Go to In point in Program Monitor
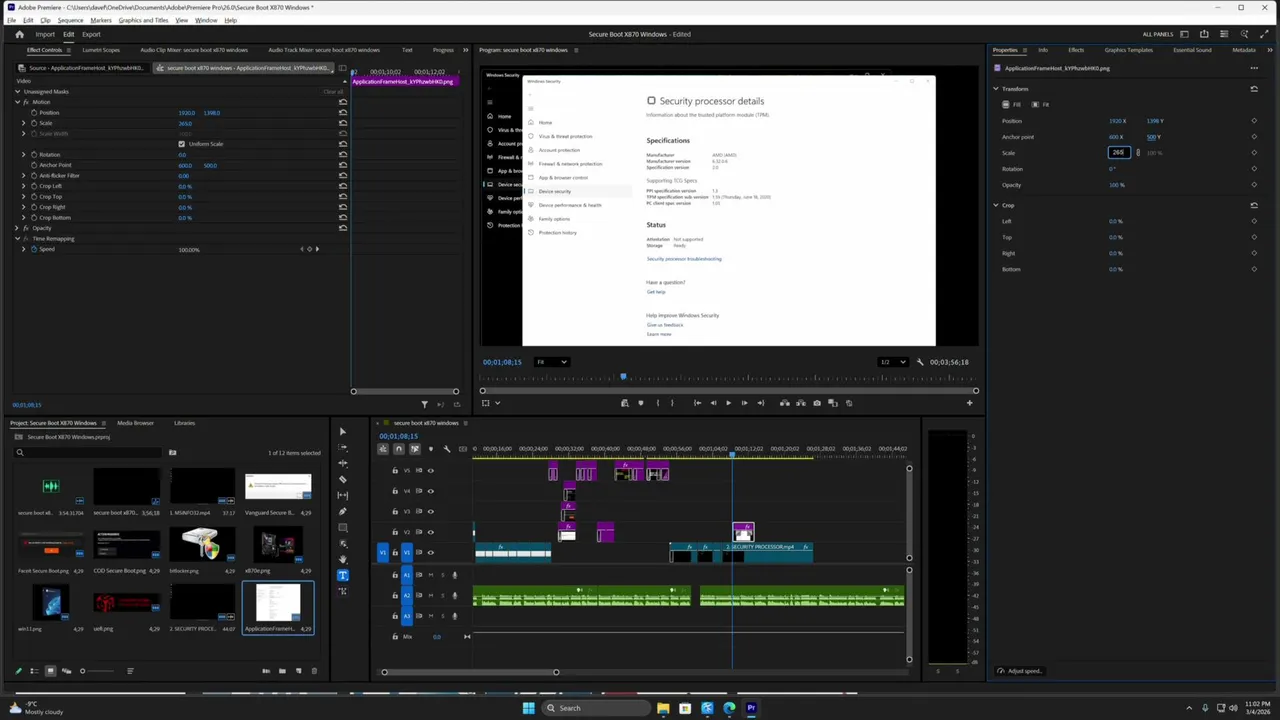 (697, 403)
